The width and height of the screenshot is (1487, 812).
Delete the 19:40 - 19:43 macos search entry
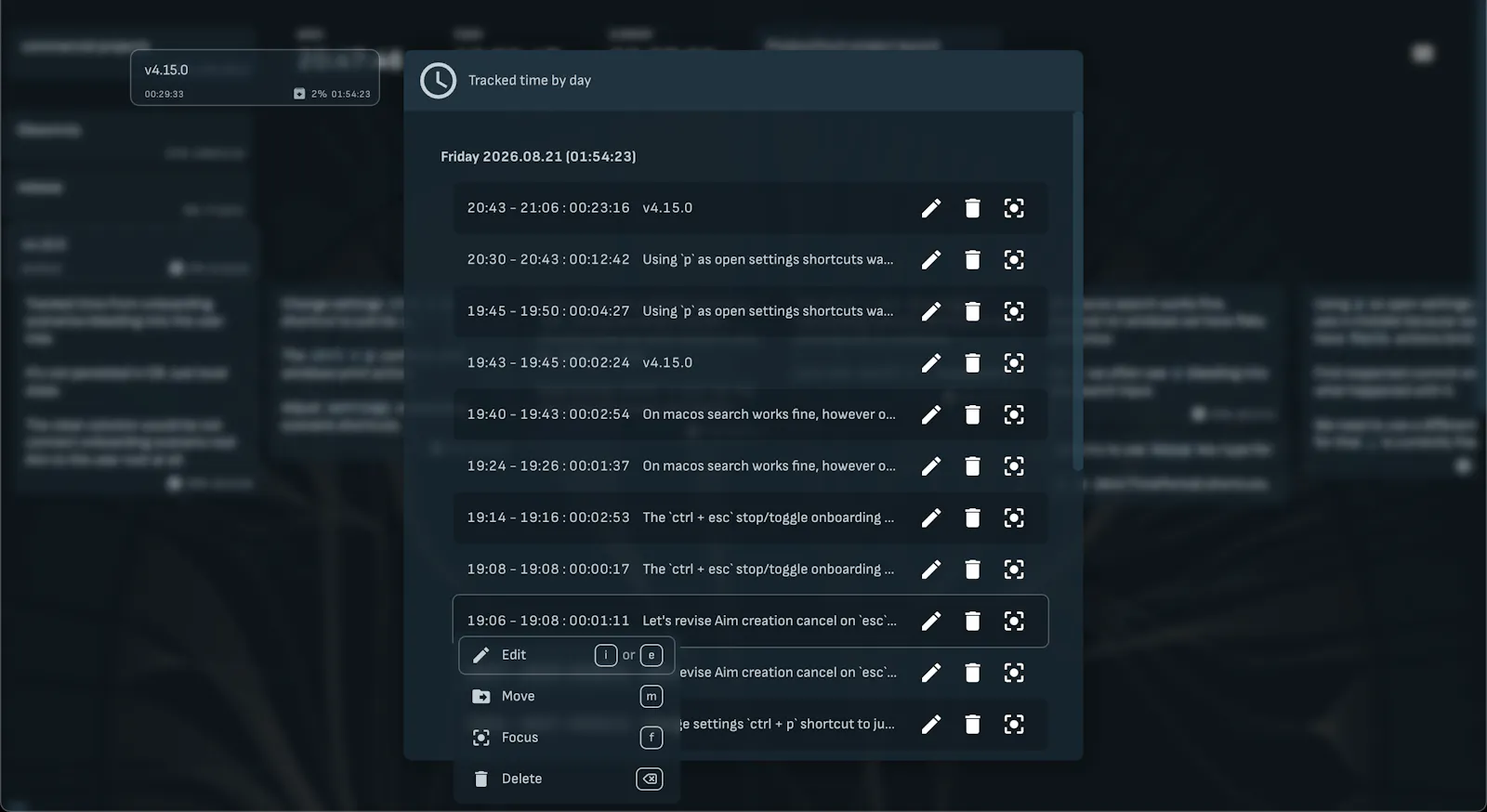click(x=972, y=414)
